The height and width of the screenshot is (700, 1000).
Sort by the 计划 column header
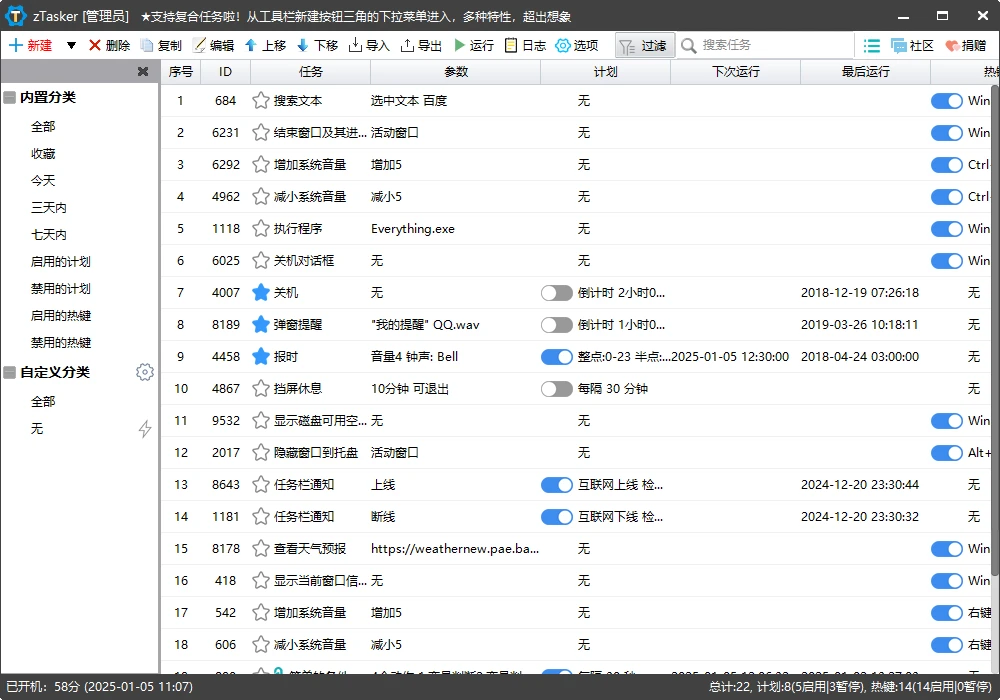605,71
